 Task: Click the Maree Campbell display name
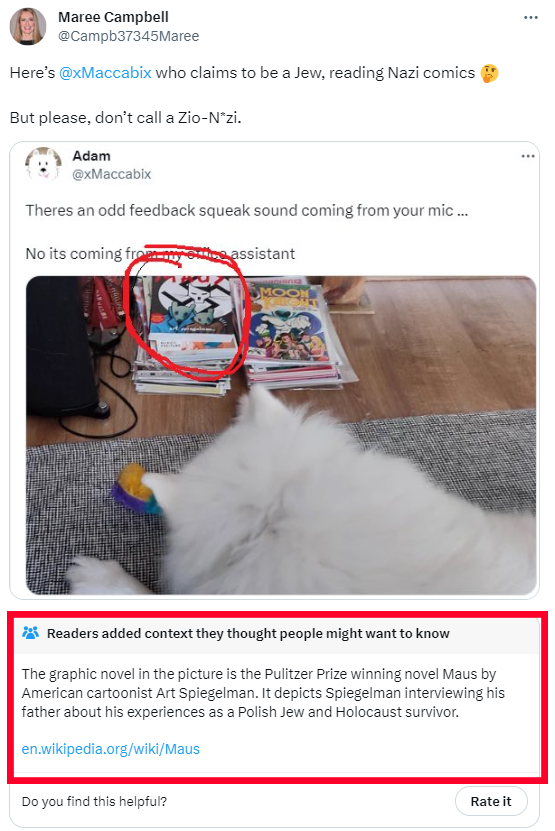(113, 17)
